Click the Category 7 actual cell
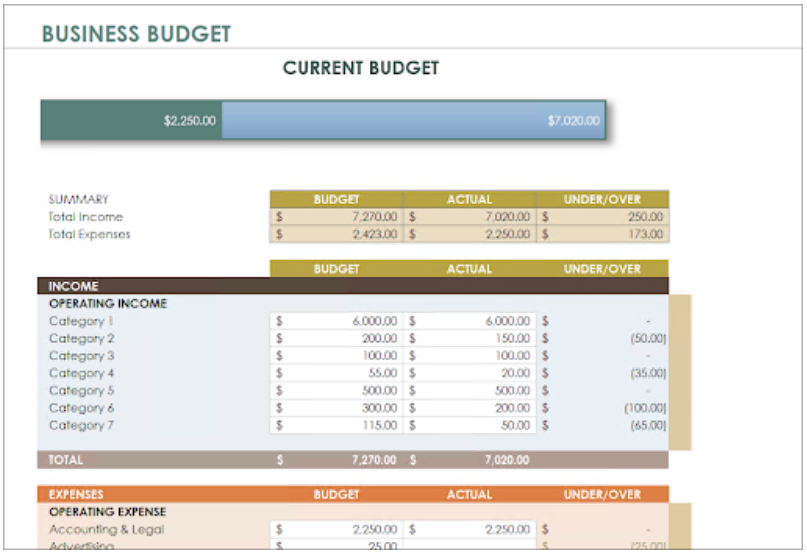 tap(469, 425)
